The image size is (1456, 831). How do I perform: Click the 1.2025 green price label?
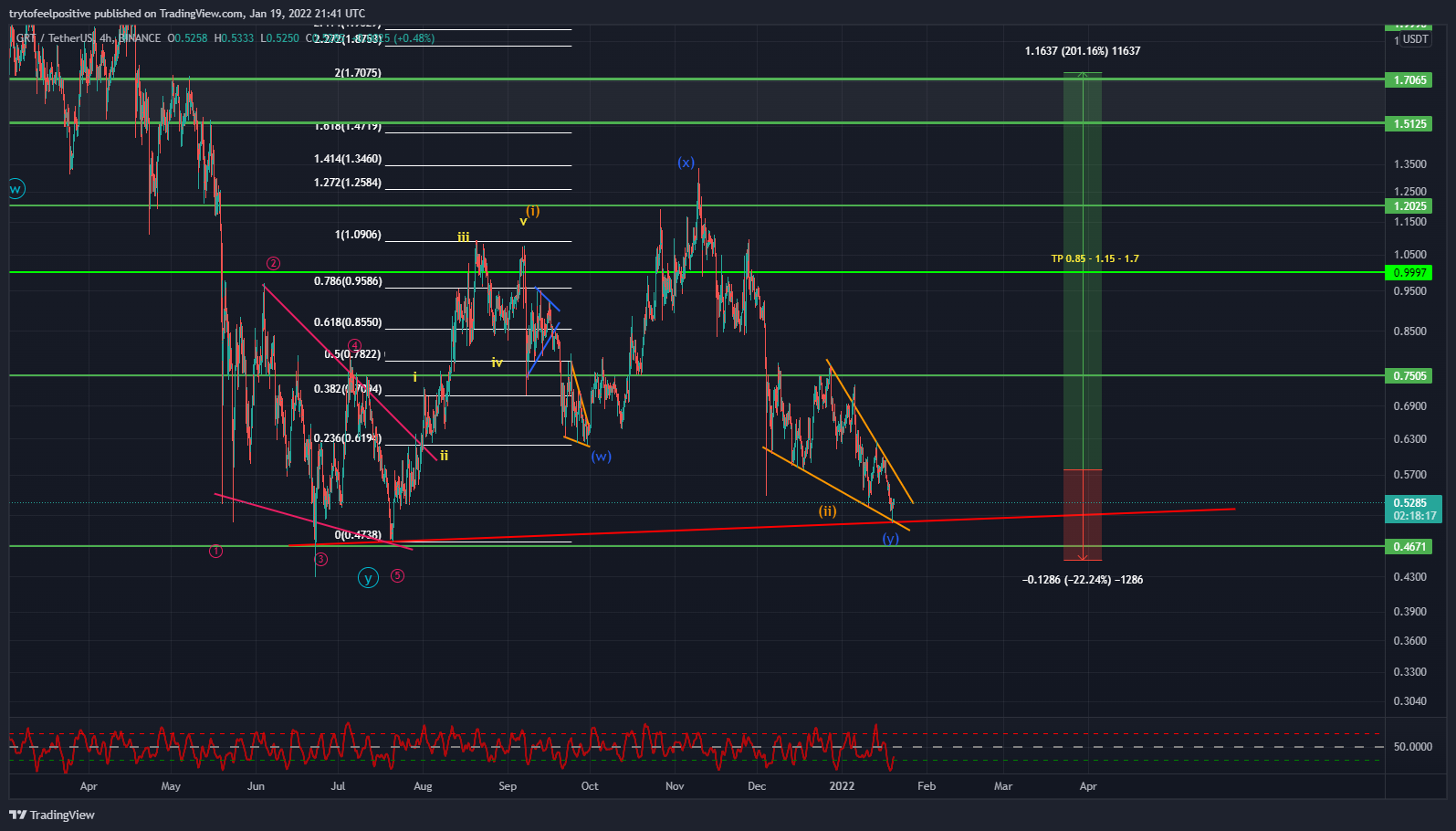pos(1409,206)
